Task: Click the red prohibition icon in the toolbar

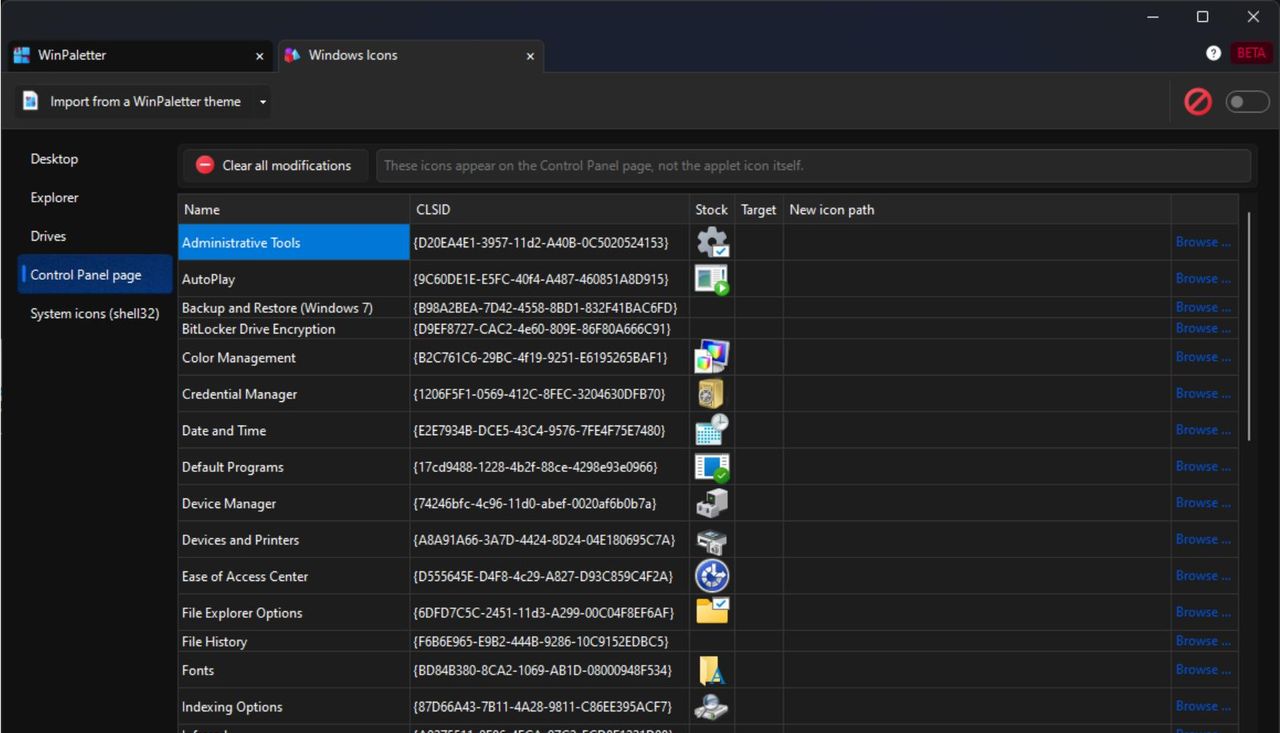Action: [x=1197, y=101]
